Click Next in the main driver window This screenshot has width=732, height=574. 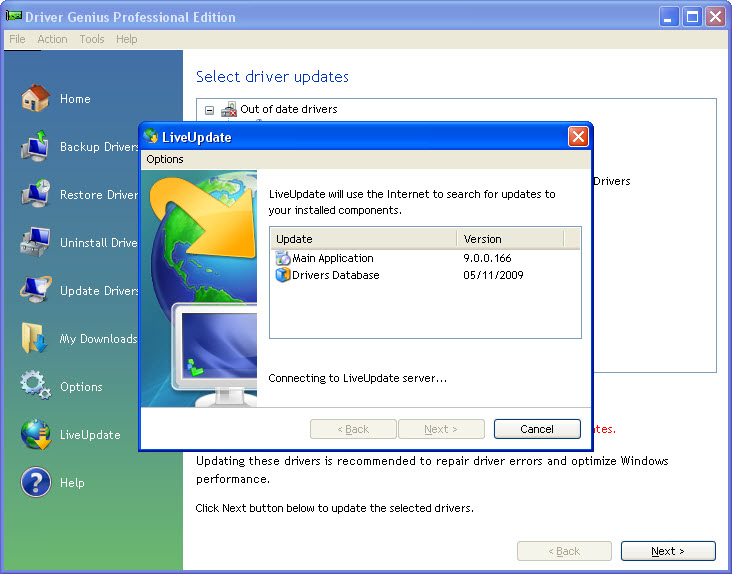pyautogui.click(x=667, y=551)
